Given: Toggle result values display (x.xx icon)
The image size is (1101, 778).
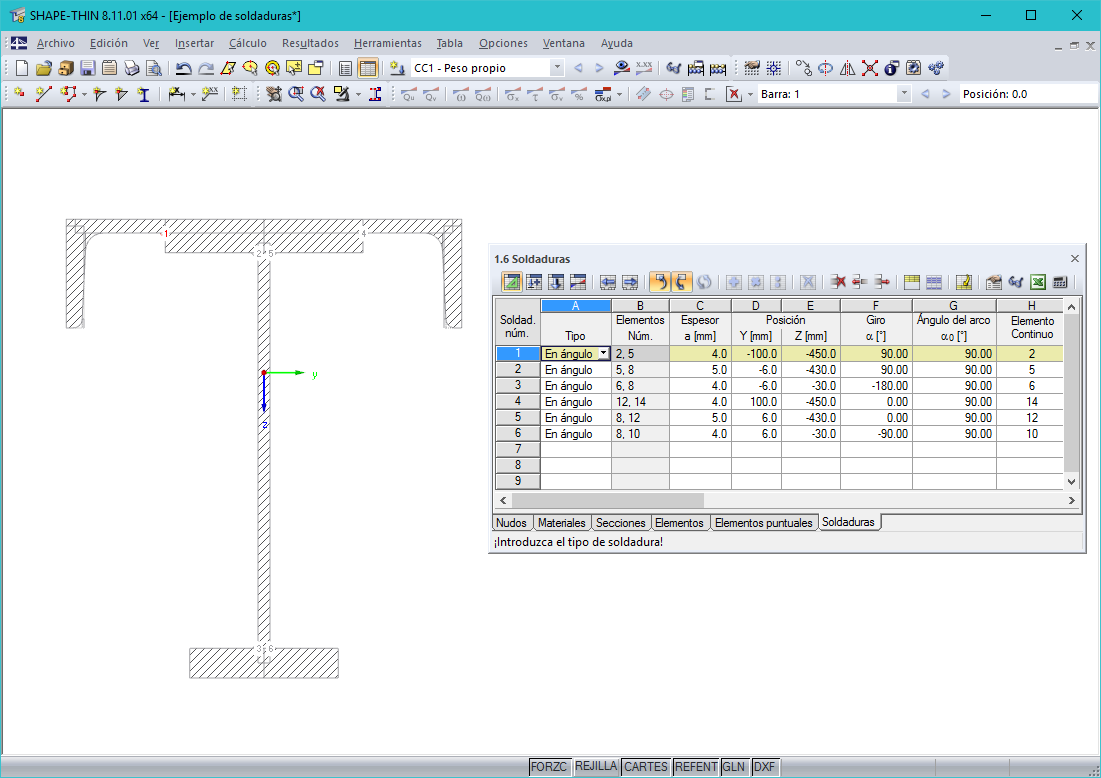Looking at the screenshot, I should click(644, 68).
